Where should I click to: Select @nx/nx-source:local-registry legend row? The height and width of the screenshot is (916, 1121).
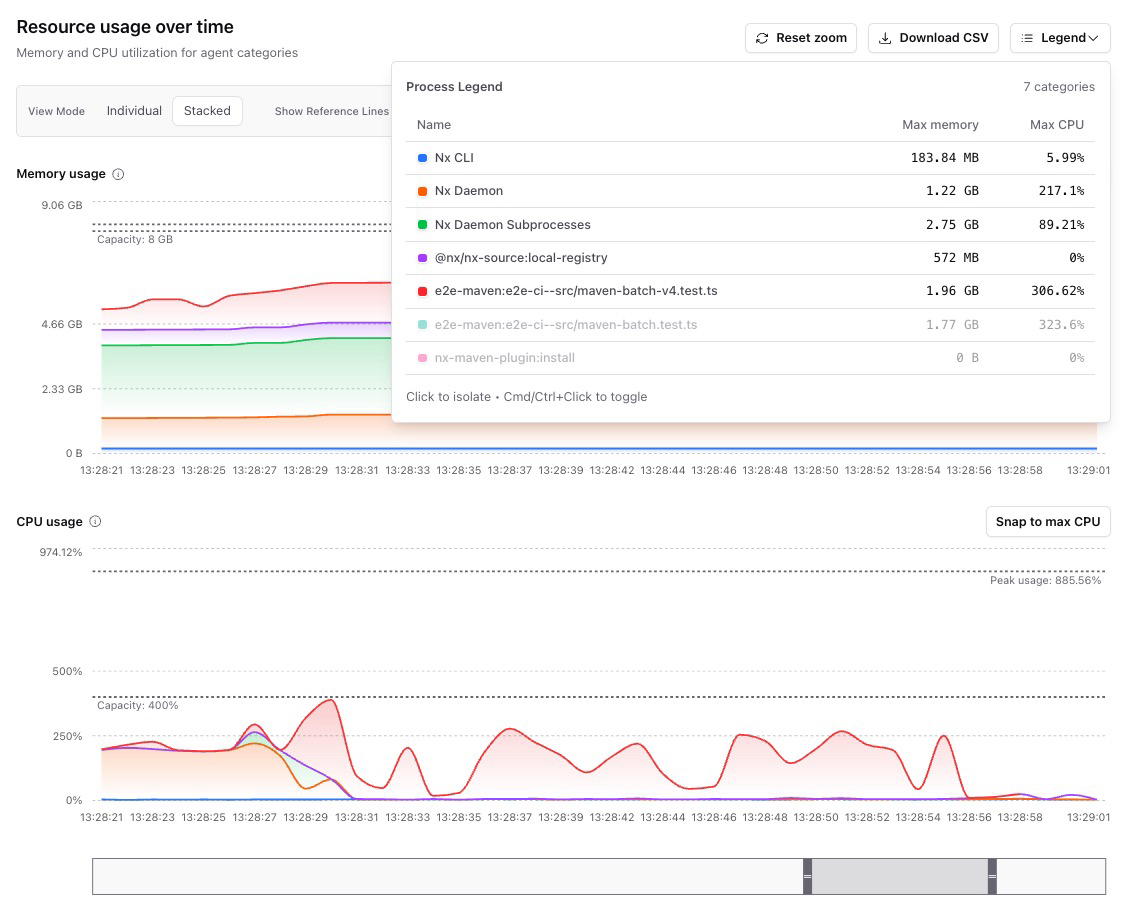[520, 258]
